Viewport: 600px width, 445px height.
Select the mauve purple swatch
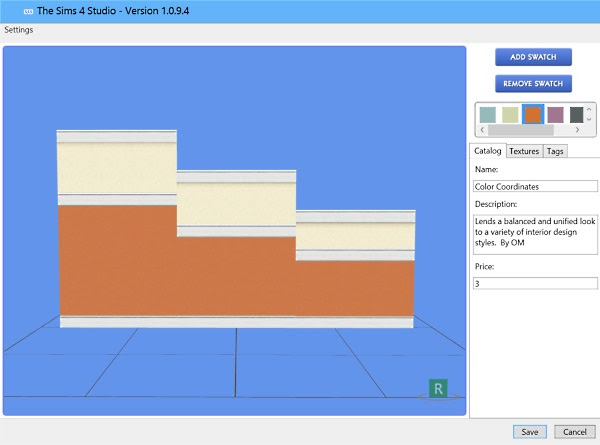tap(555, 115)
